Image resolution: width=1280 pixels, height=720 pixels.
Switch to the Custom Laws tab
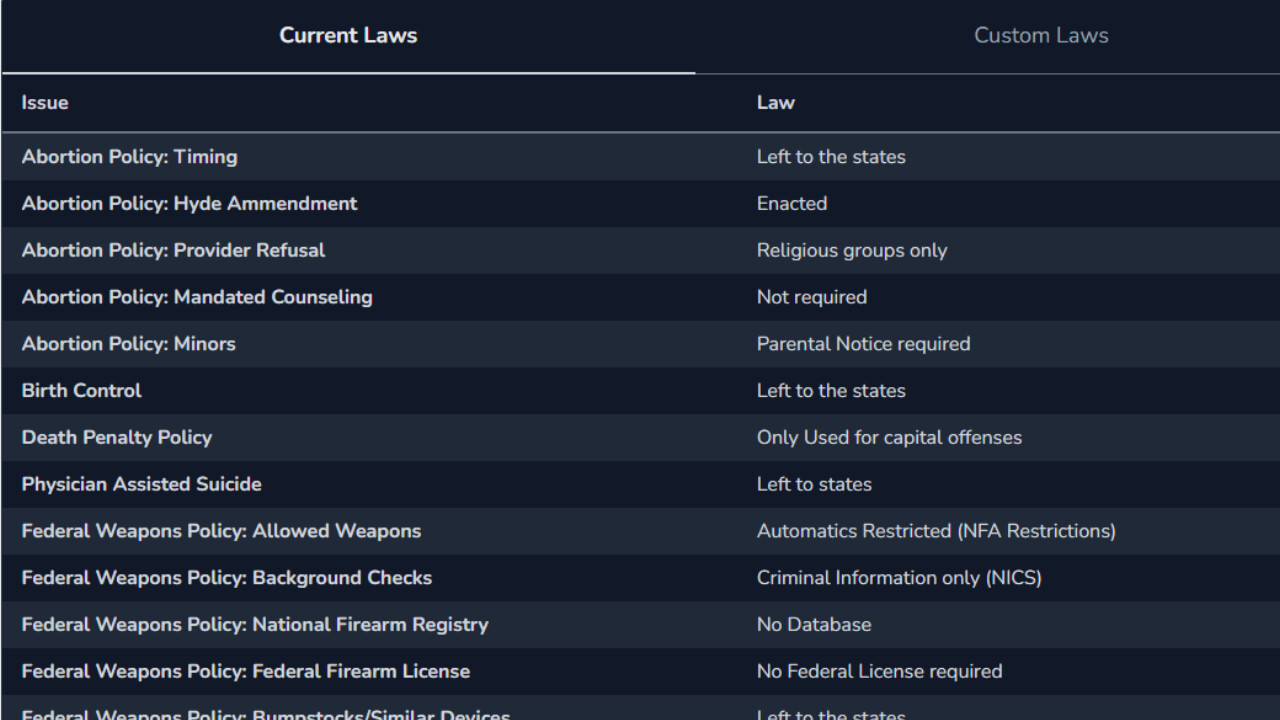tap(1040, 36)
